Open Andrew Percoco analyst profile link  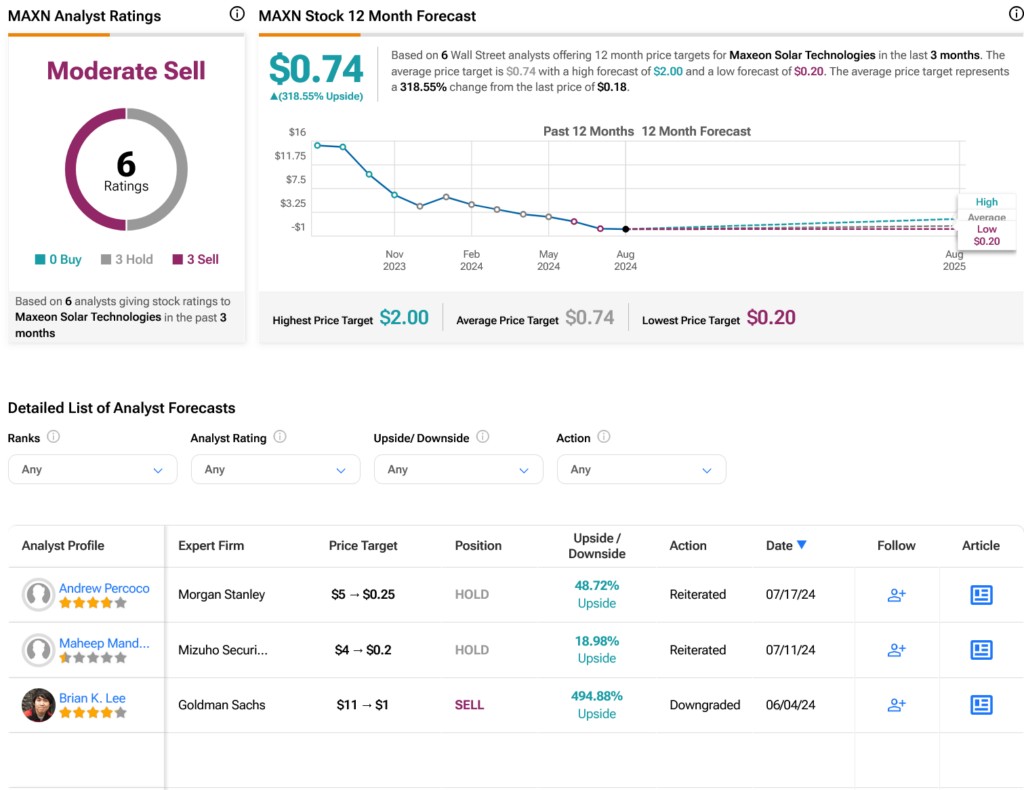click(104, 588)
